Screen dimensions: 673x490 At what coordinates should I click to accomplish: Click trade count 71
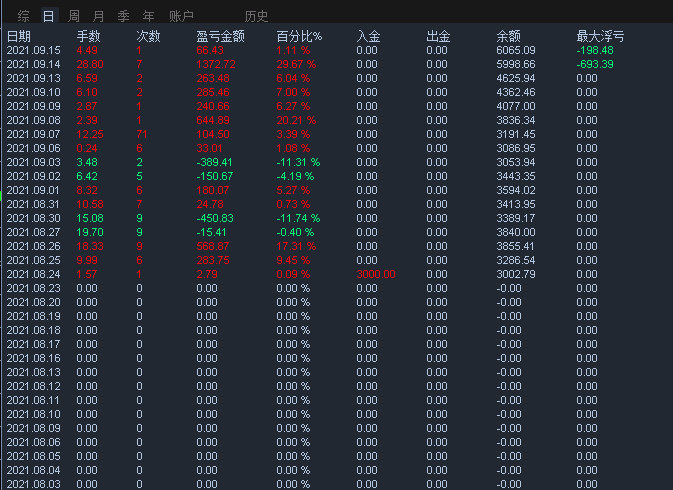[142, 134]
